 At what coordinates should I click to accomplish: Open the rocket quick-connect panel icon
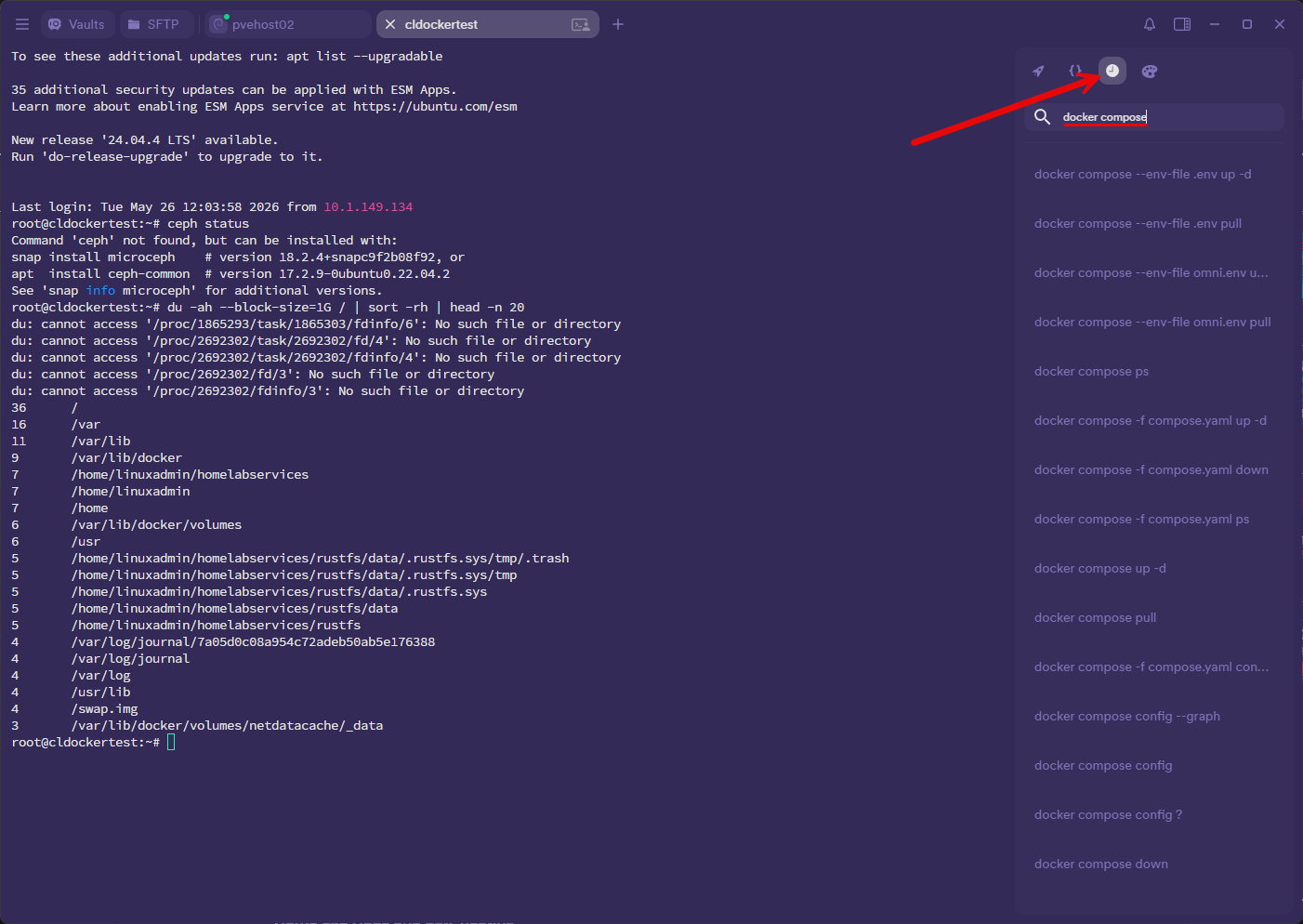pyautogui.click(x=1038, y=71)
